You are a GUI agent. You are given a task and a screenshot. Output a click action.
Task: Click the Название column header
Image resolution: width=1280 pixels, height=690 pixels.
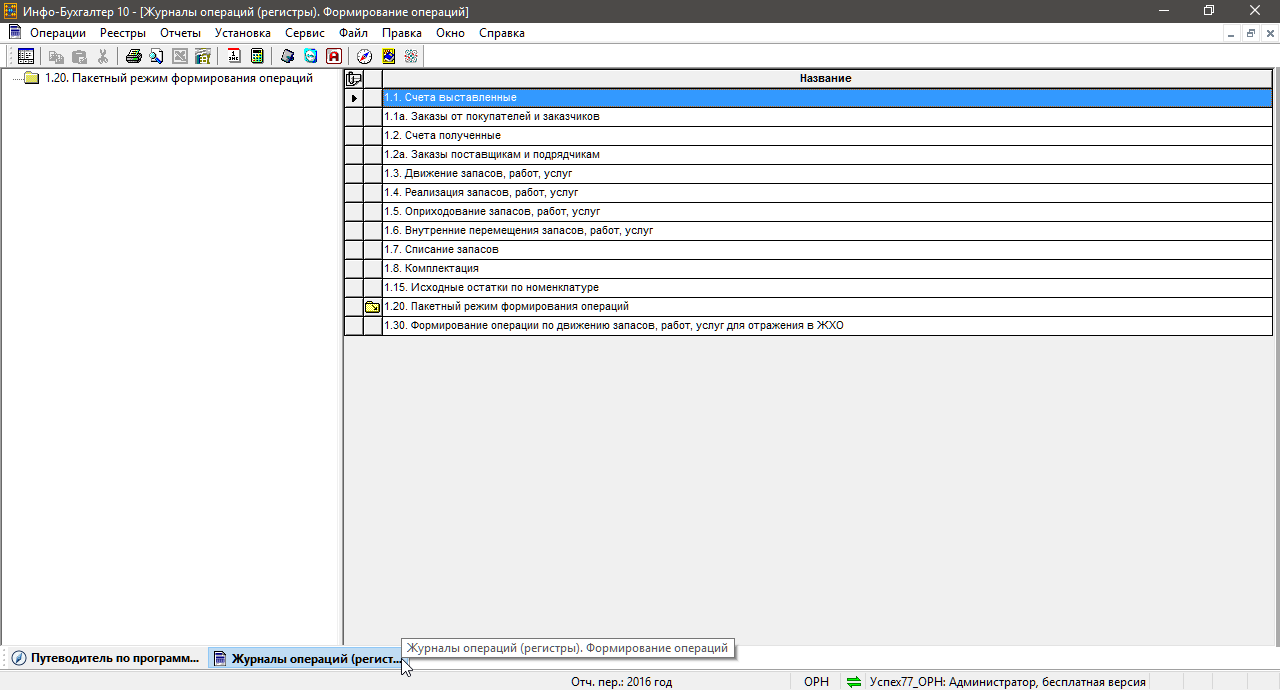tap(825, 78)
